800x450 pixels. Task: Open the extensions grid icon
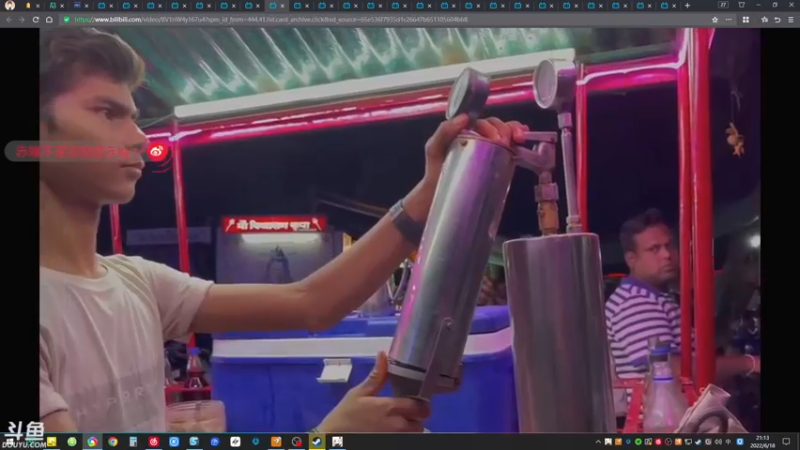coord(746,19)
